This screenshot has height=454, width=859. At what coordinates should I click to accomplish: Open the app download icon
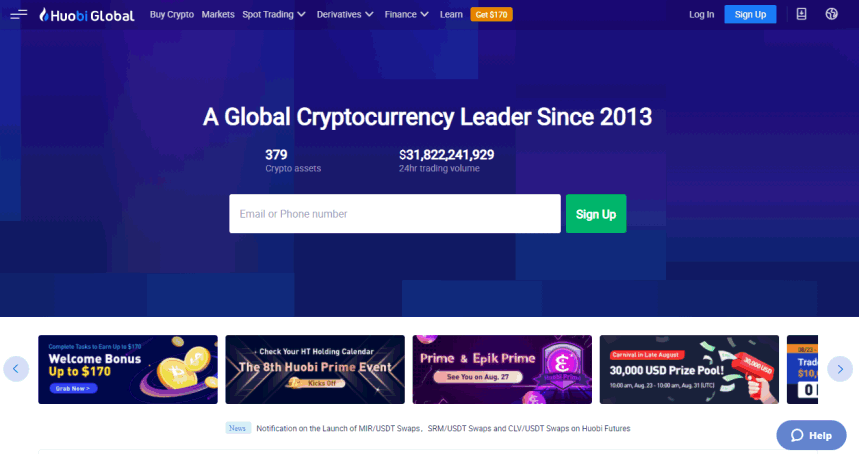click(x=801, y=14)
